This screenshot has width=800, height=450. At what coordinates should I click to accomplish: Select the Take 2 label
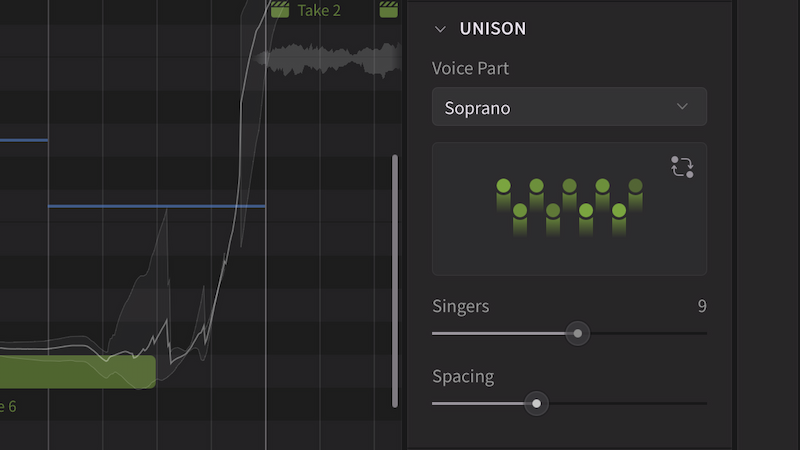(319, 10)
